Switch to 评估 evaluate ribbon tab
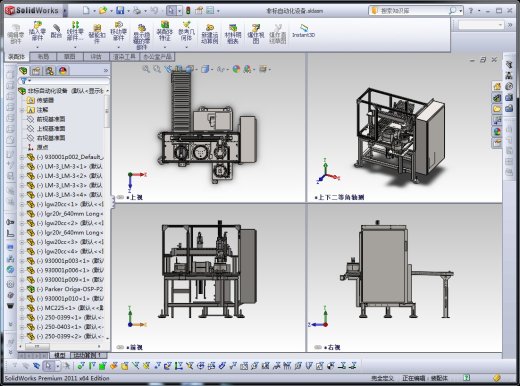 (x=96, y=57)
